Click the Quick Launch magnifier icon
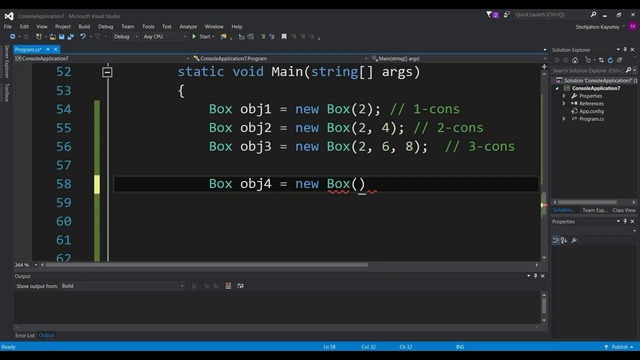The height and width of the screenshot is (360, 640). 593,15
